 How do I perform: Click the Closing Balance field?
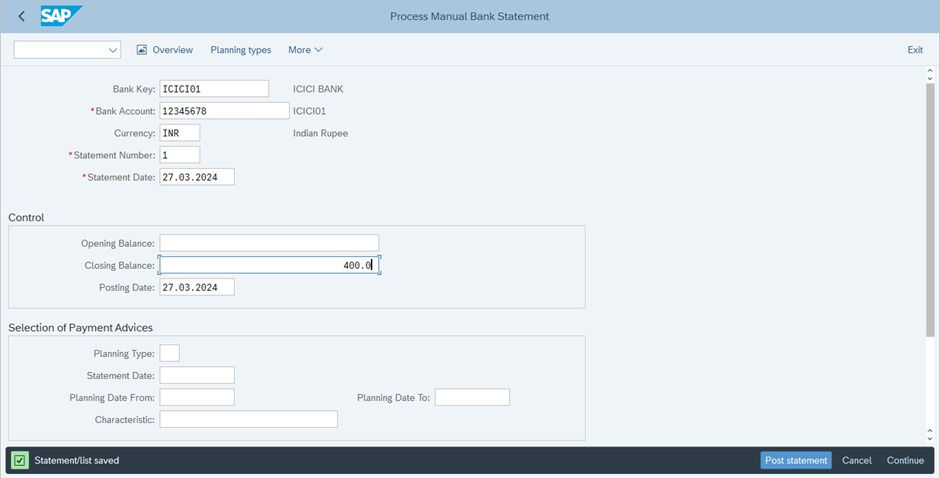tap(269, 265)
